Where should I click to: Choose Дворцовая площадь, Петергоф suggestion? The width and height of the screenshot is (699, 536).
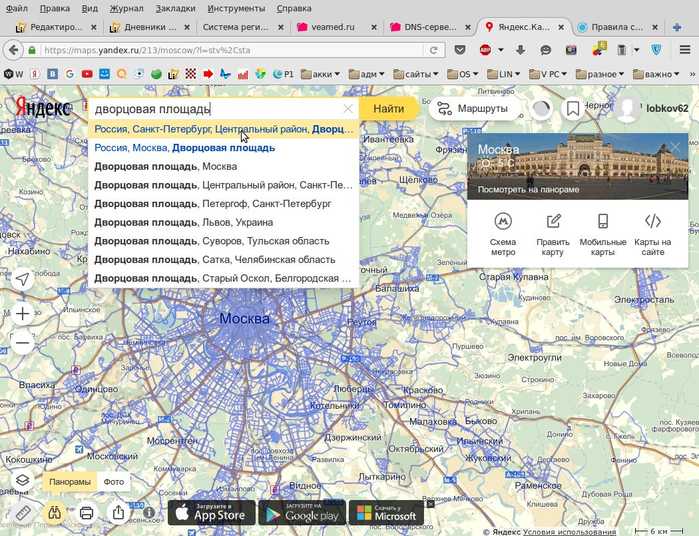coord(223,204)
